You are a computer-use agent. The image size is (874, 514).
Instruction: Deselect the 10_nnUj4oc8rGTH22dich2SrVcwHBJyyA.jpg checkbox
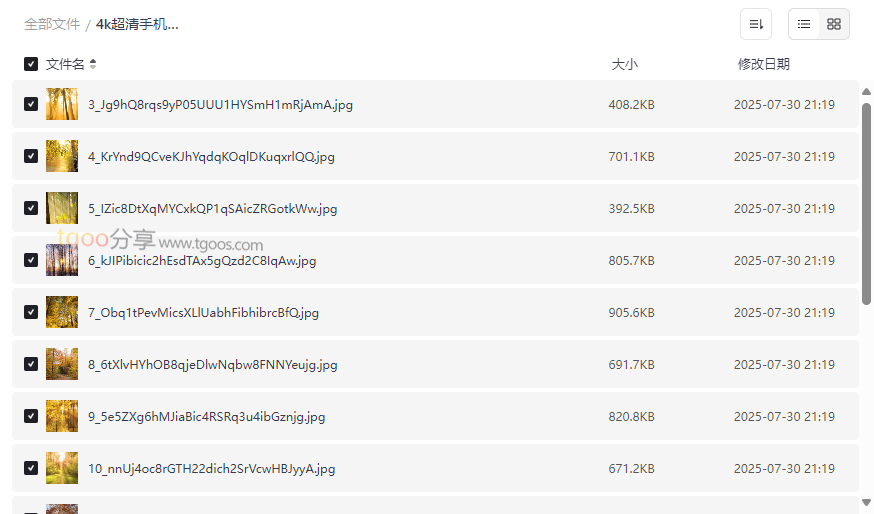(x=31, y=468)
